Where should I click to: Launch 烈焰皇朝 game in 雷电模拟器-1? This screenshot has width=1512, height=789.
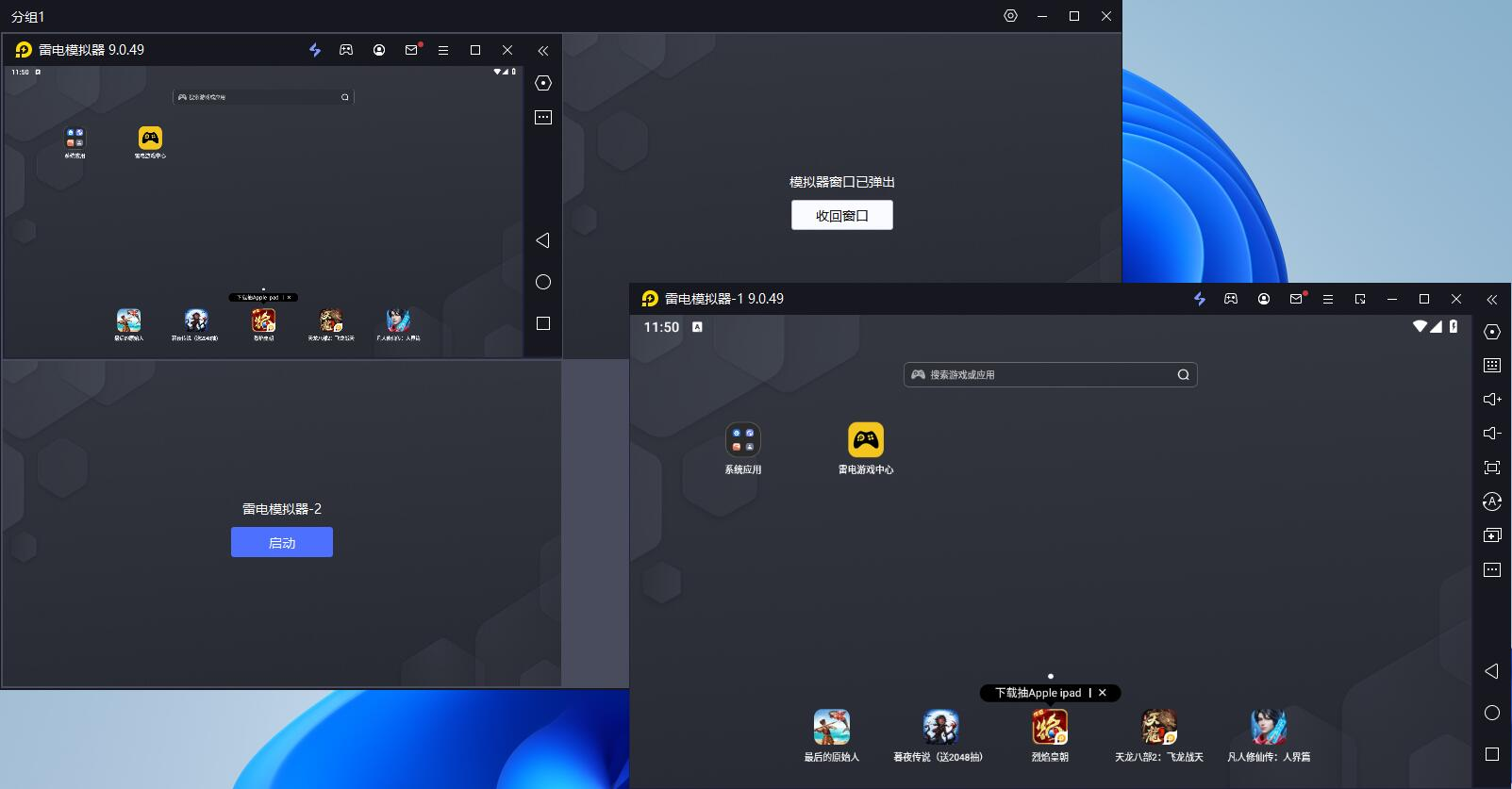click(1049, 736)
